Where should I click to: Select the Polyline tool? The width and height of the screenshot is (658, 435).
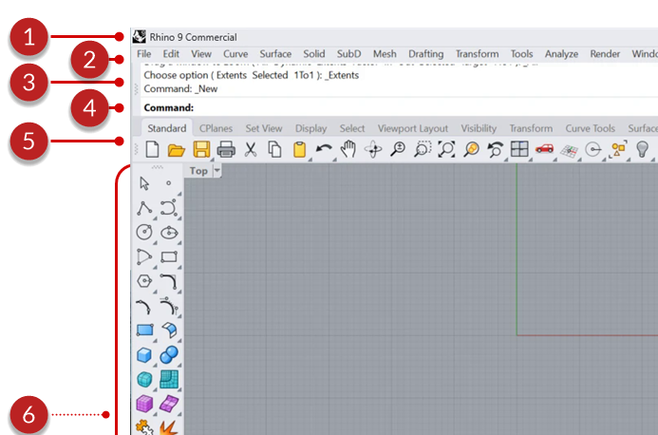[144, 208]
